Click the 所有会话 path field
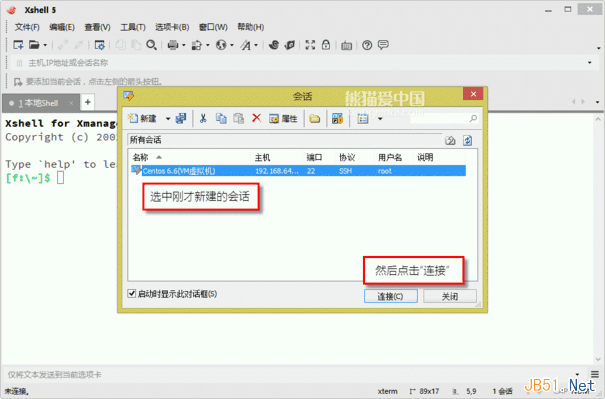605x399 pixels. (x=284, y=140)
